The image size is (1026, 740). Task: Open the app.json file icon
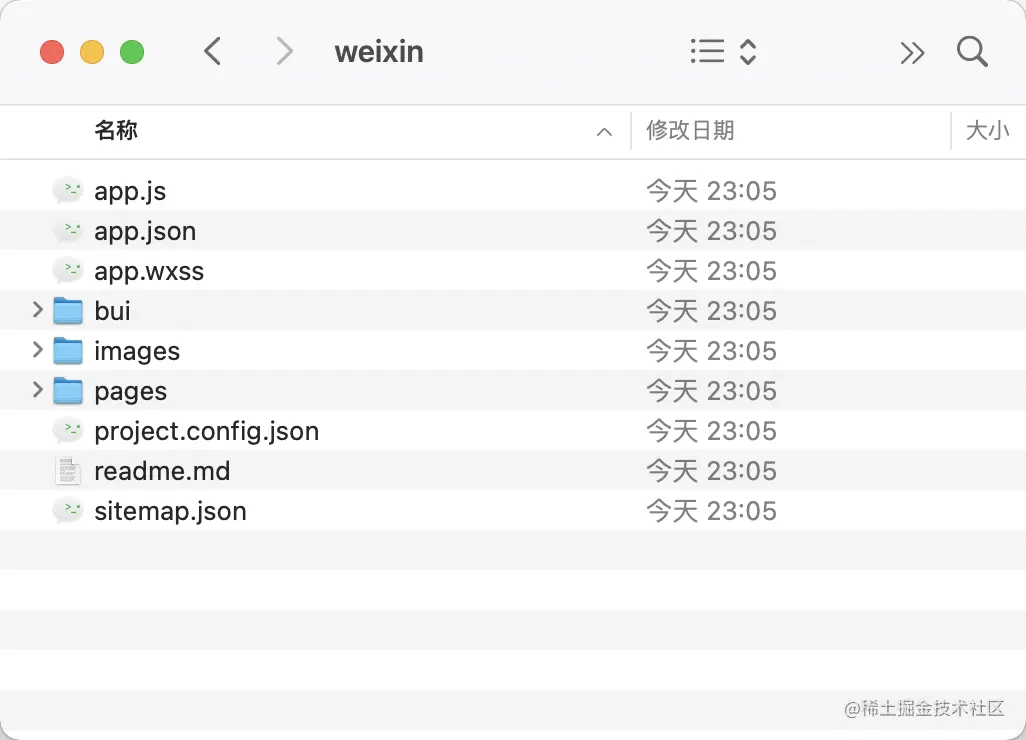(x=66, y=230)
